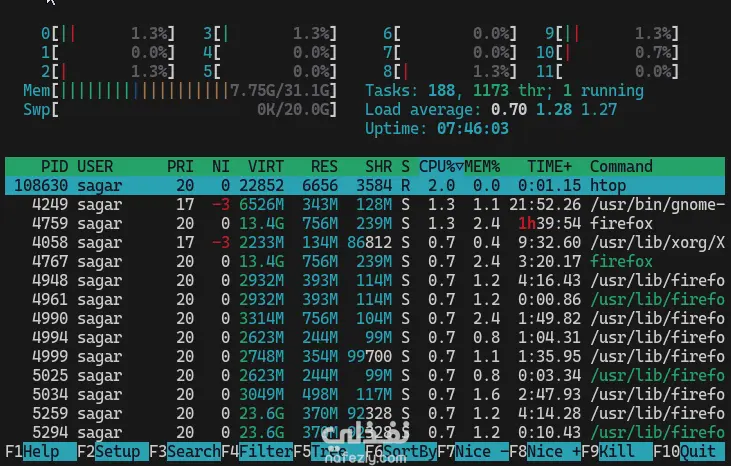The image size is (731, 466).
Task: Select the htop process row 108630
Action: (x=365, y=185)
